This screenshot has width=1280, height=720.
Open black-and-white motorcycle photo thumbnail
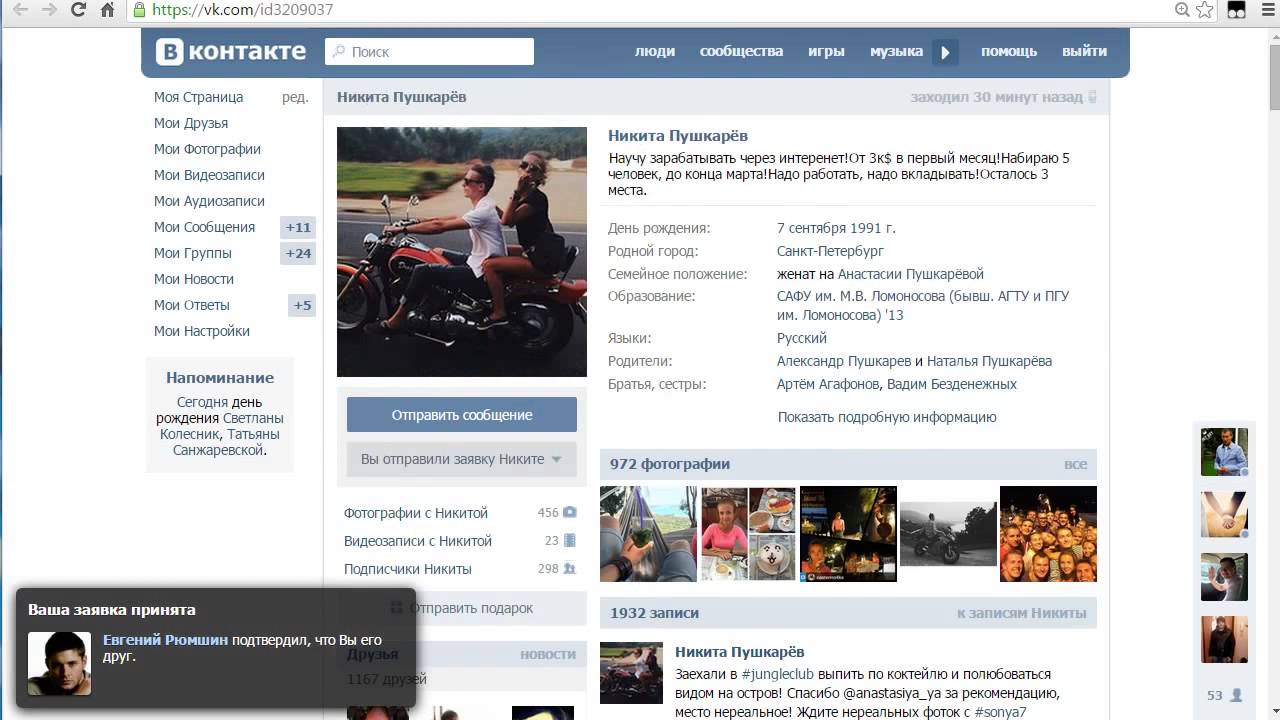point(948,534)
